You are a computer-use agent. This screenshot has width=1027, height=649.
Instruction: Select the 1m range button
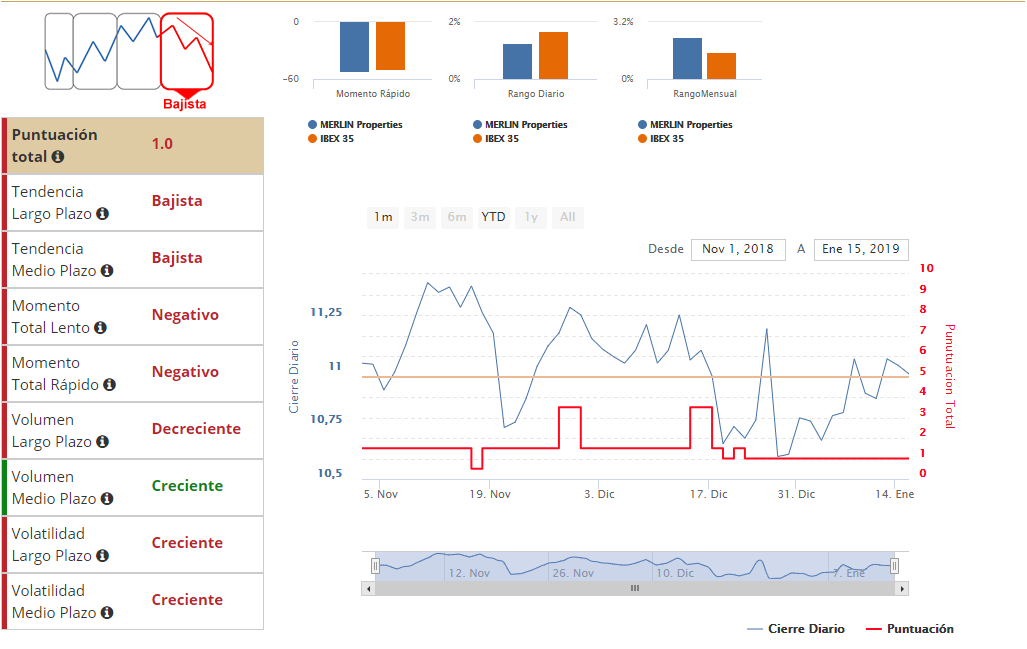tap(383, 217)
